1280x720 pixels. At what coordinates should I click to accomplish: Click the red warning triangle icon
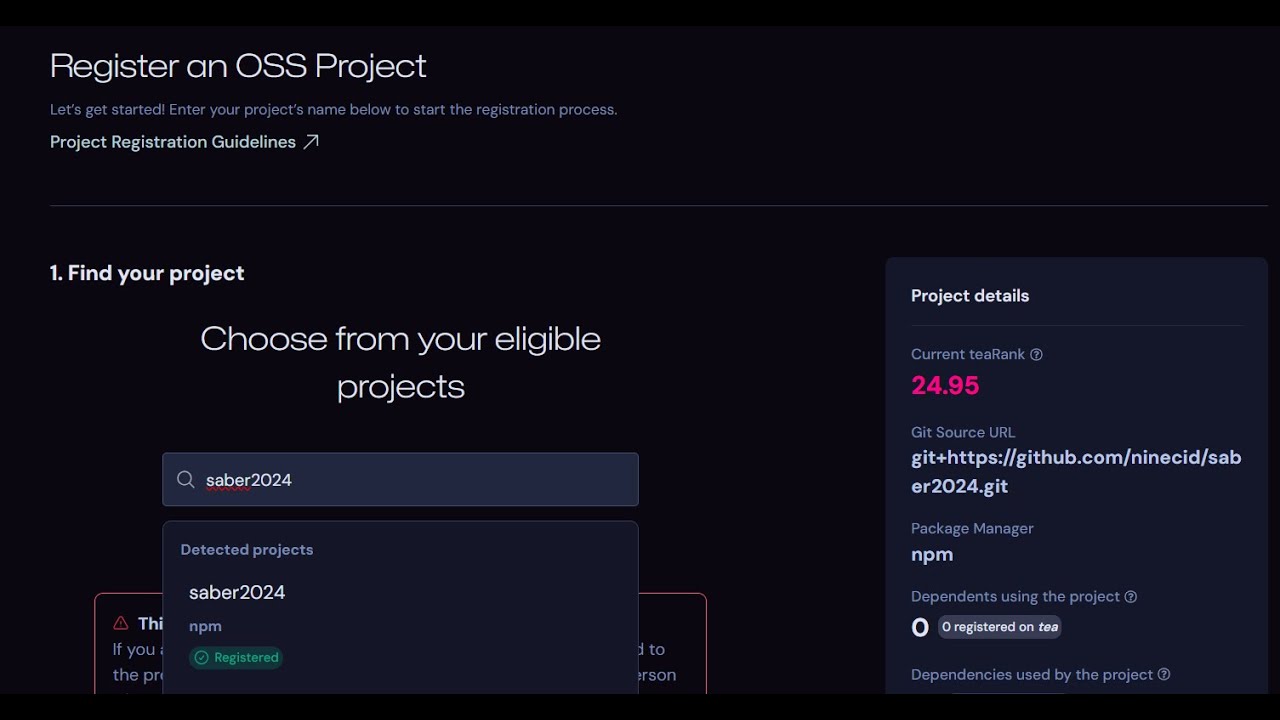(x=121, y=623)
